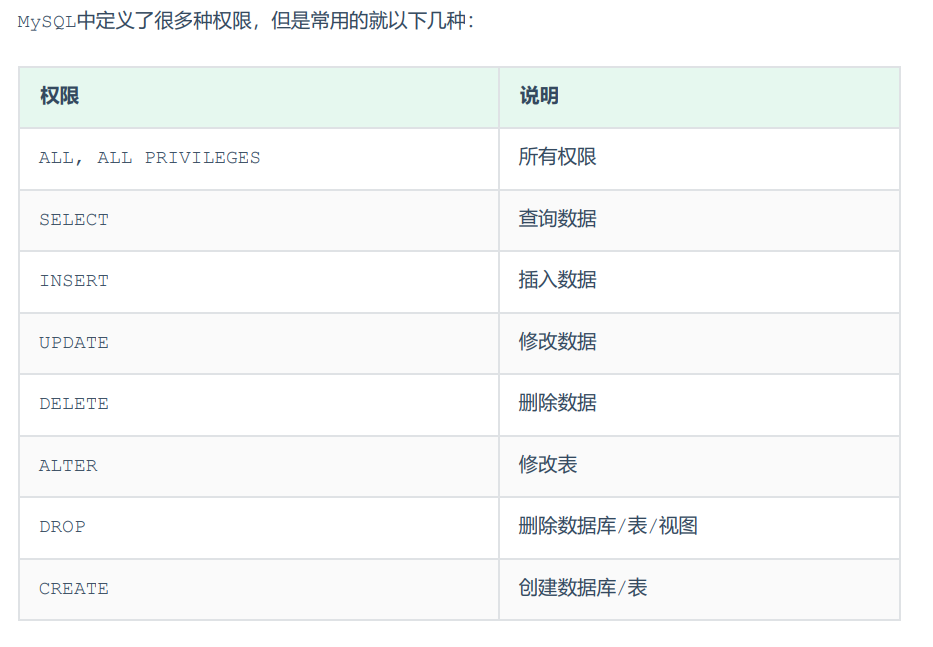Viewport: 933px width, 647px height.
Task: Select the DELETE privilege cell
Action: (x=74, y=404)
